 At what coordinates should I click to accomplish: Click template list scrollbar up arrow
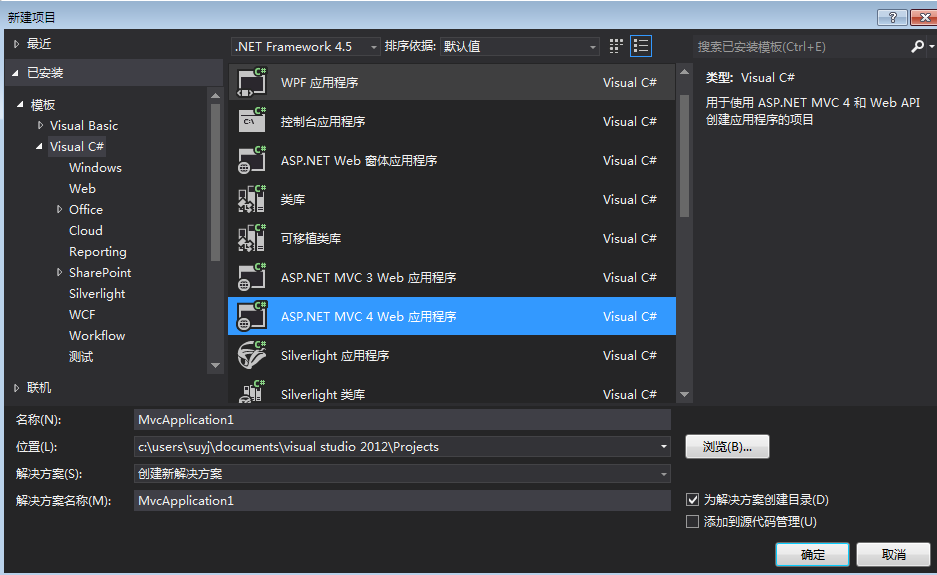click(684, 72)
